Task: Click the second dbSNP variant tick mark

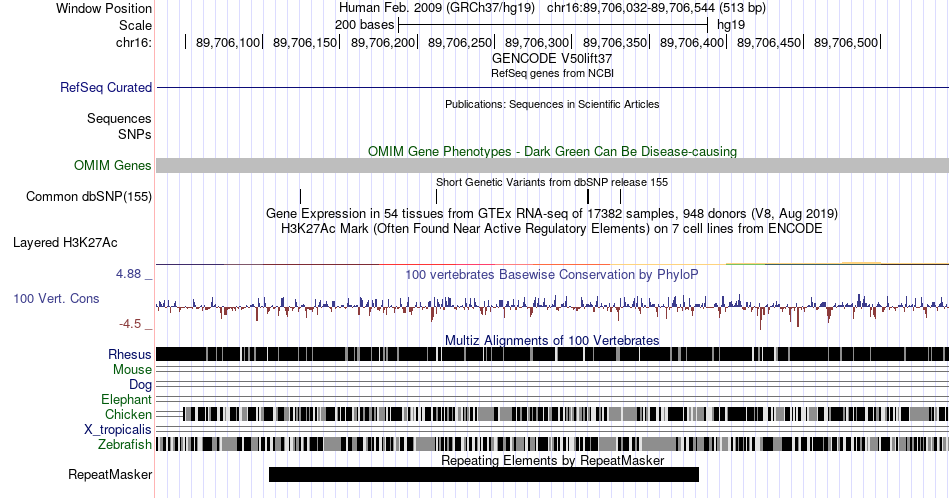Action: (x=436, y=196)
